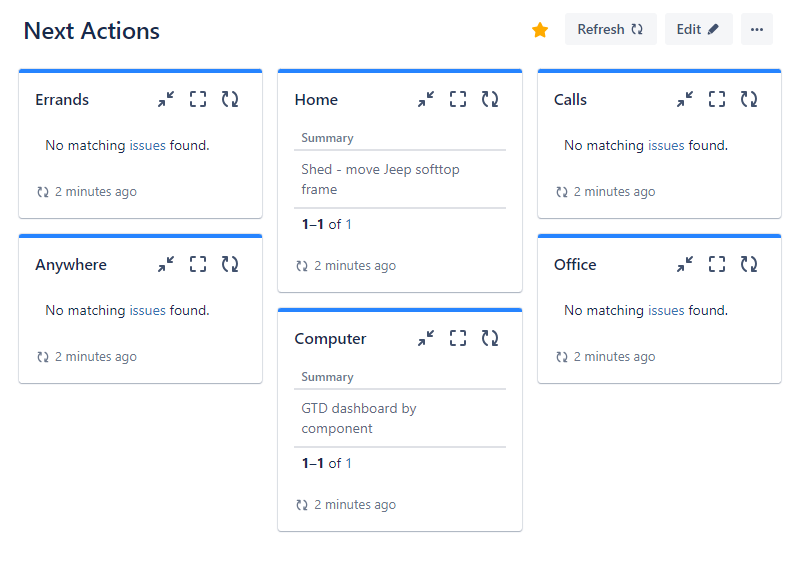Open the more actions ellipsis menu
Viewport: 806px width, 571px height.
757,29
